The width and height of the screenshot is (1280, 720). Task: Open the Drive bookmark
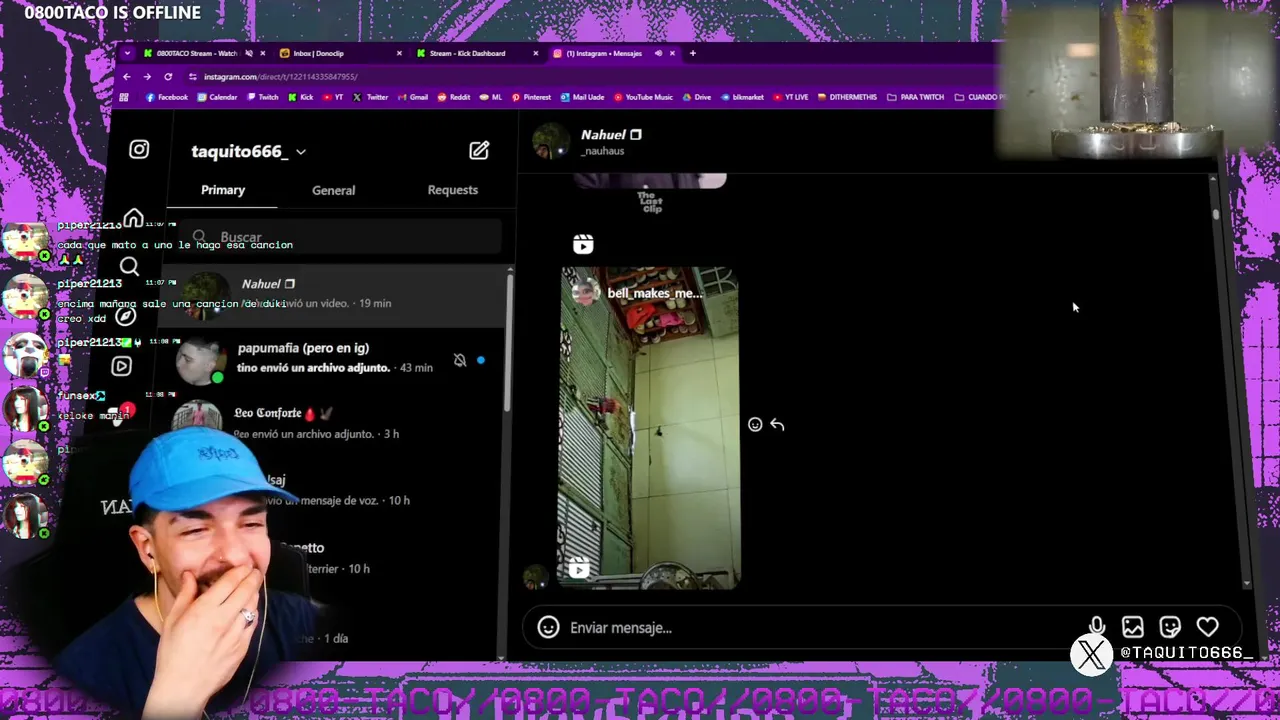pyautogui.click(x=697, y=97)
